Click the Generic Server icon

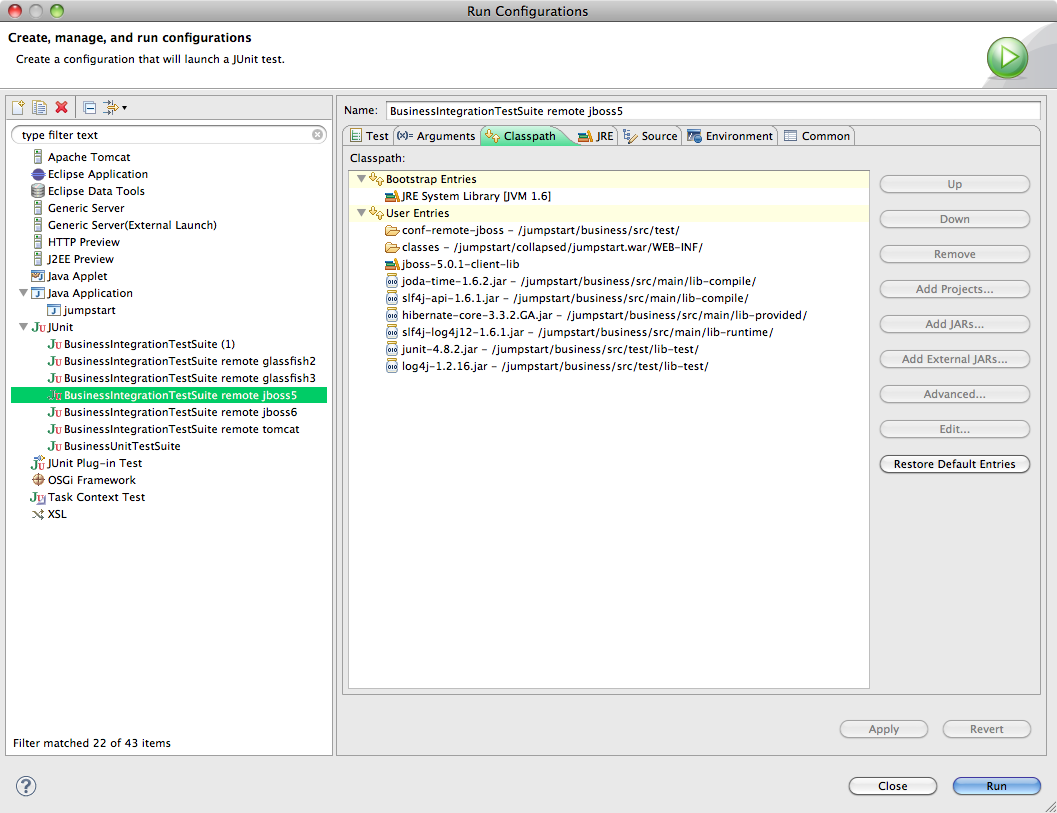(38, 208)
